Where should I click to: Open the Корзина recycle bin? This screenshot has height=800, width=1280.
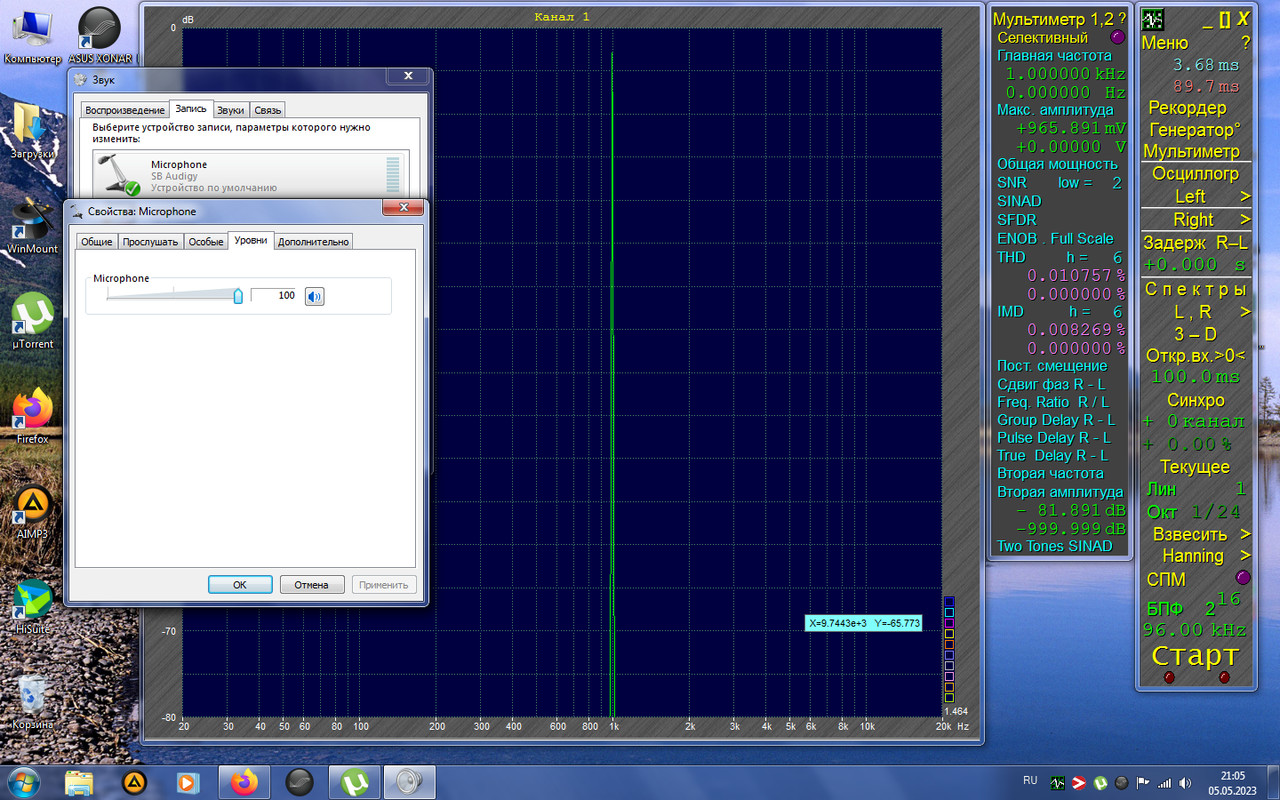click(32, 700)
